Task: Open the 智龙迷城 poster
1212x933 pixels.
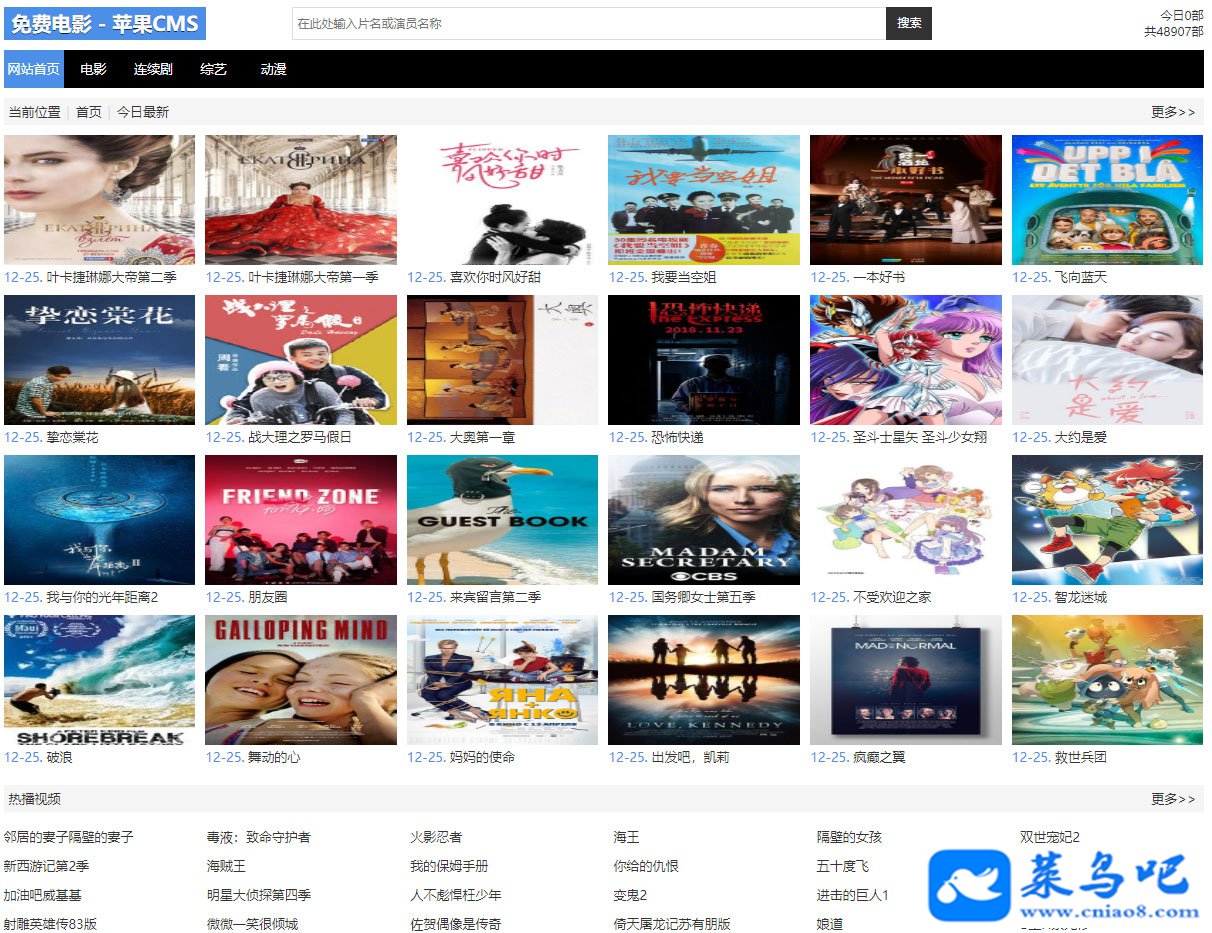Action: [x=1108, y=520]
